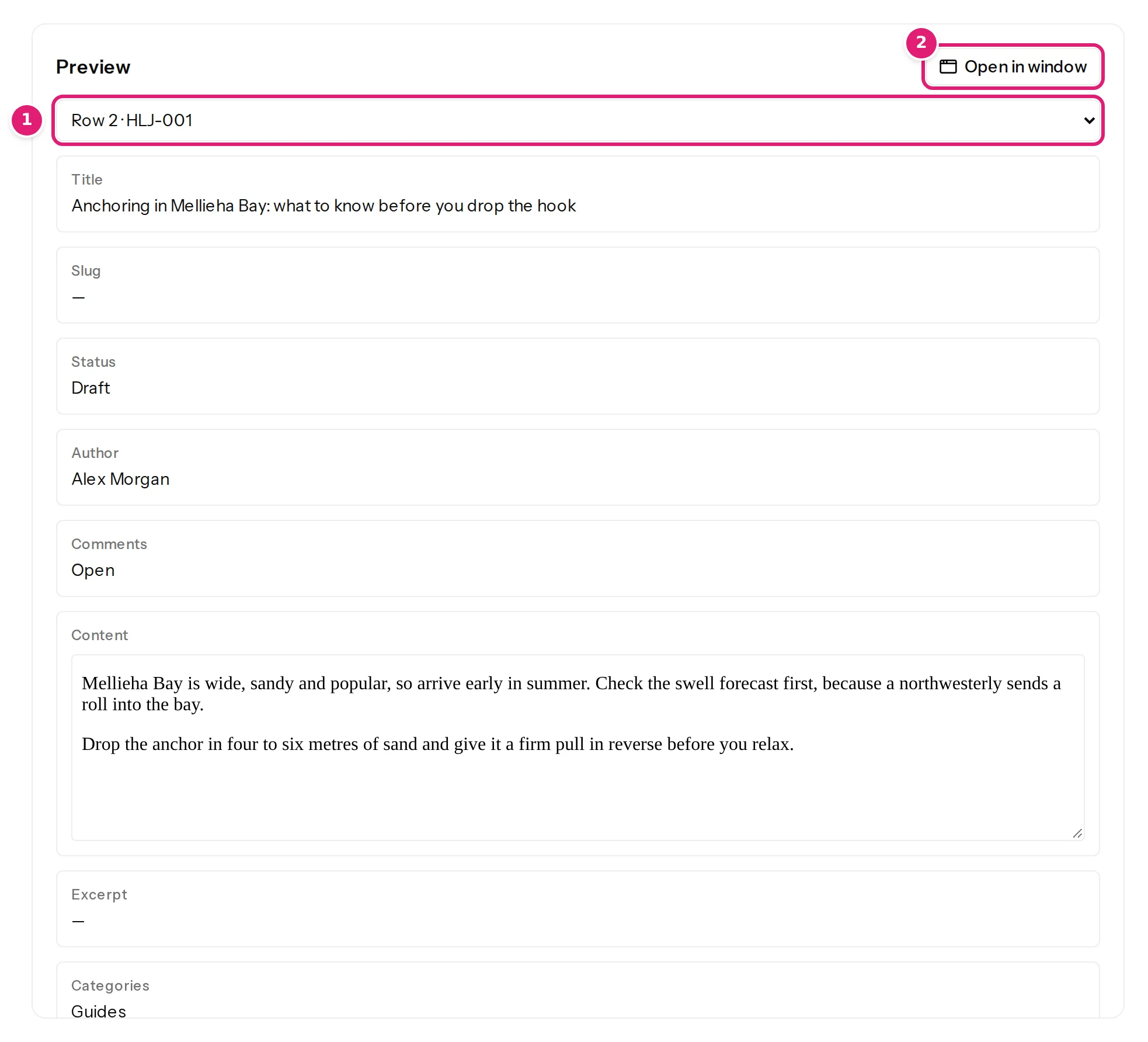Click the 'Categories' field label
Viewport: 1148px width, 1042px height.
pos(110,985)
